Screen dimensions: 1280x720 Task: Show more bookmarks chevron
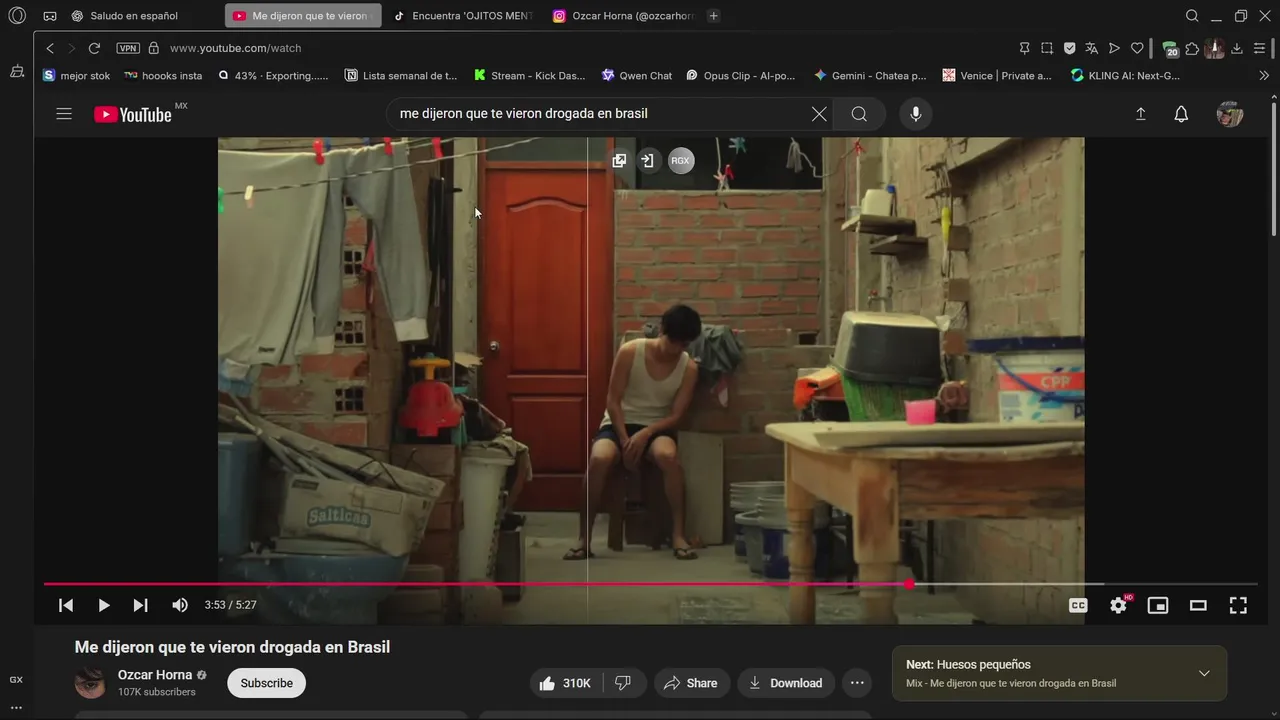point(1264,76)
